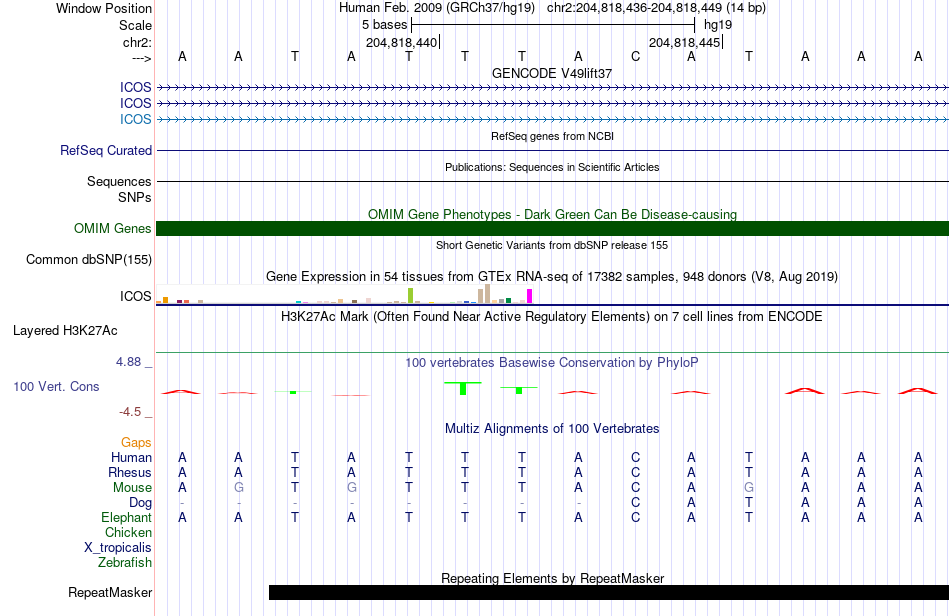Click the ICOS GTEx expression label
Viewport: 950px width, 616px height.
(x=135, y=296)
